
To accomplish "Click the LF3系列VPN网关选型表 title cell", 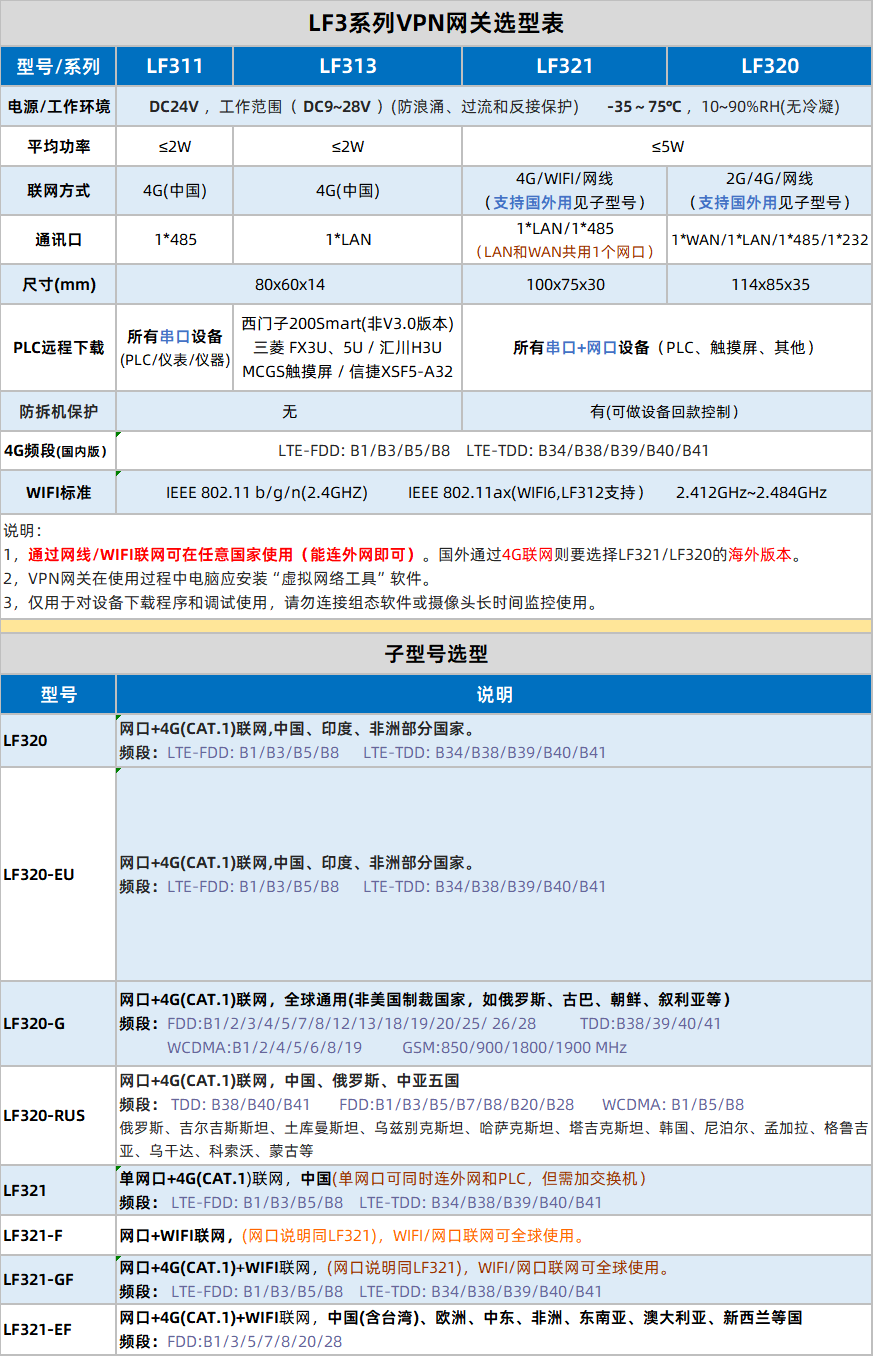I will tap(436, 23).
